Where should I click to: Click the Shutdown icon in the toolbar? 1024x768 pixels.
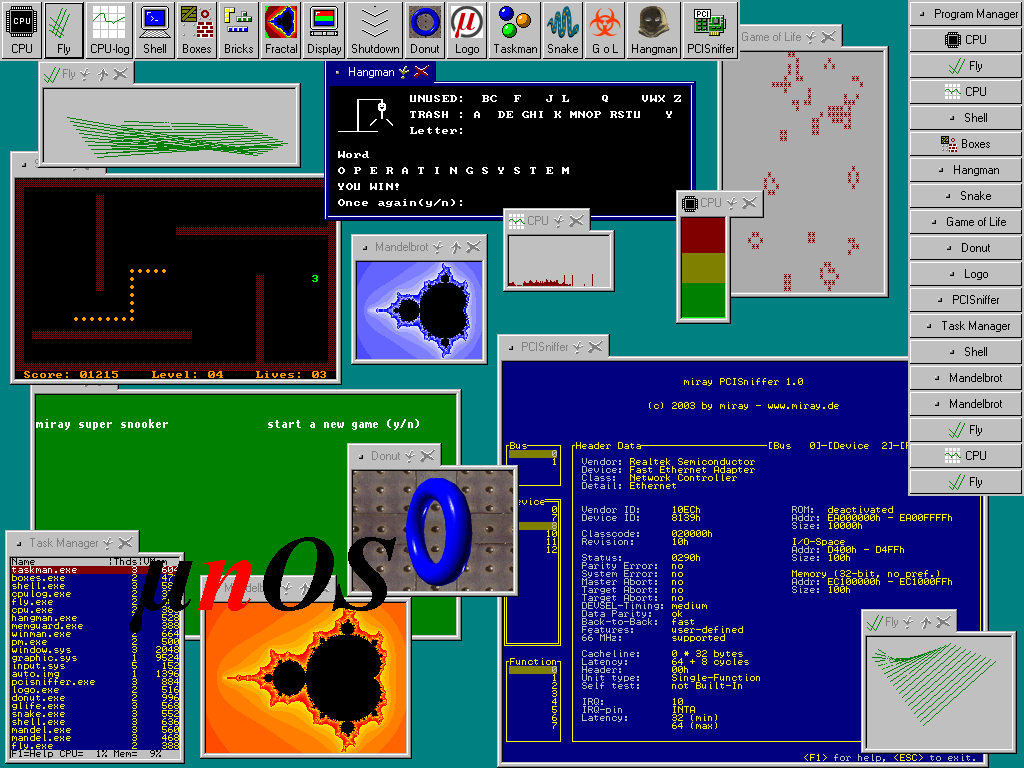point(375,29)
